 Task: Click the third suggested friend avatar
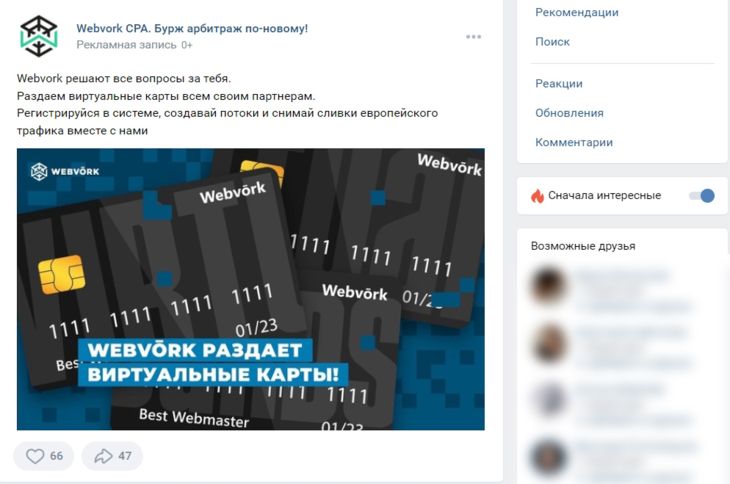pos(548,400)
